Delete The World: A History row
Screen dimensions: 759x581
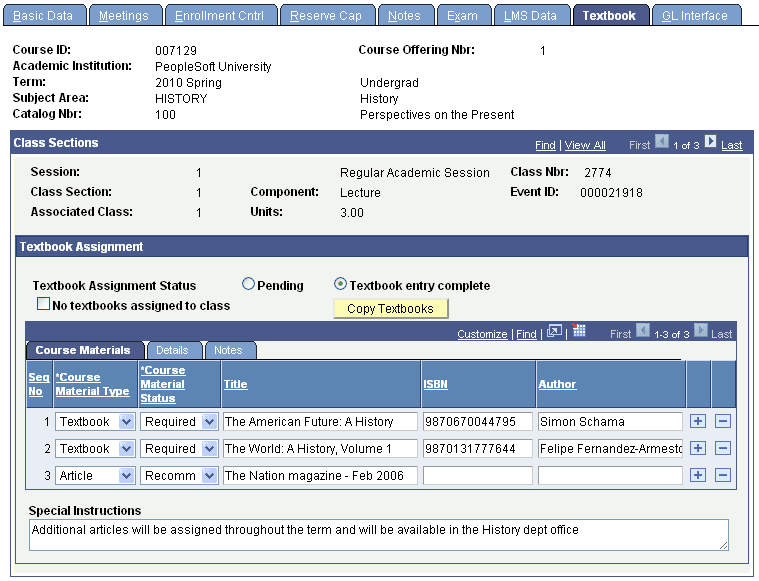pos(723,448)
